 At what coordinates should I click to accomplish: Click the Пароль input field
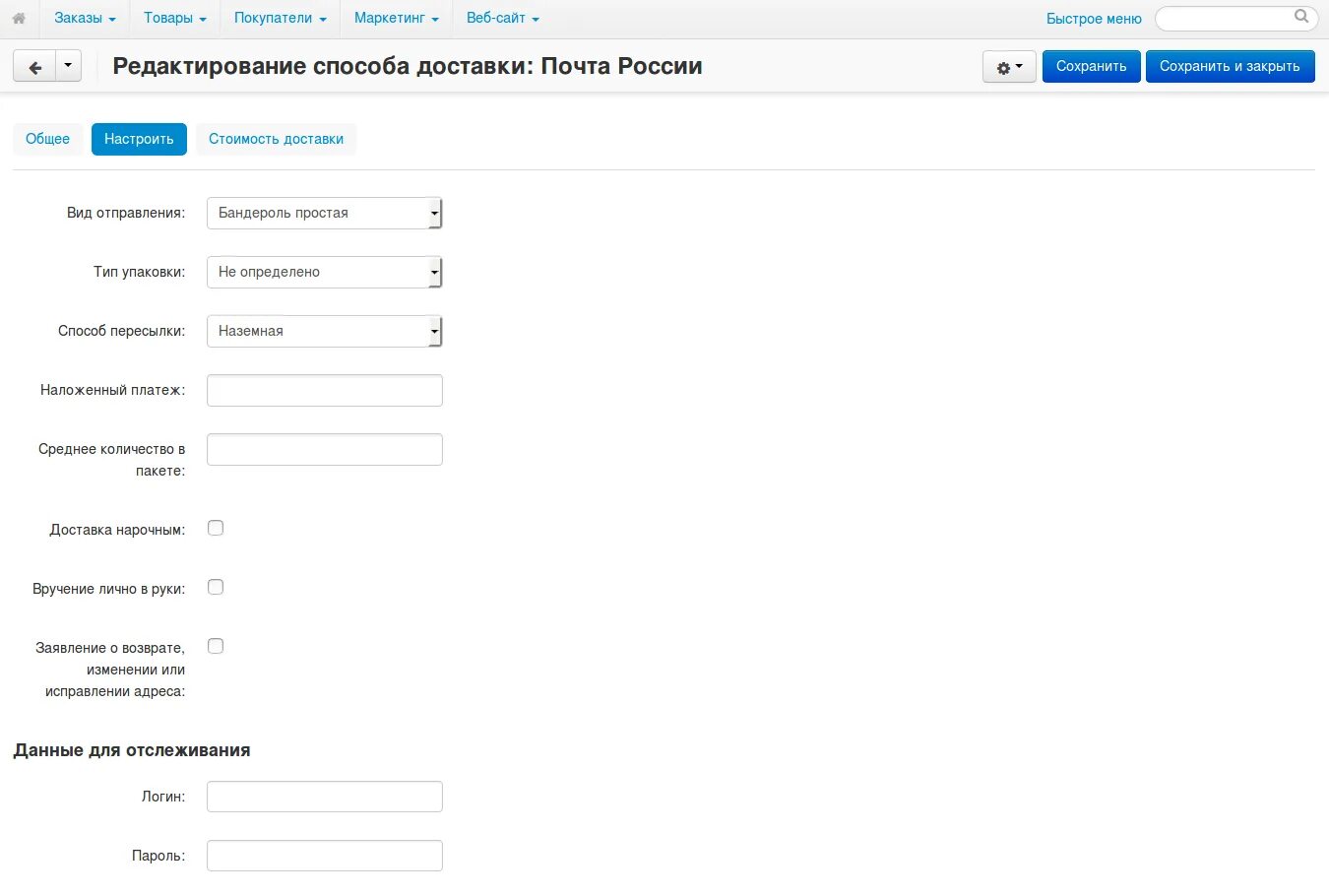point(325,856)
